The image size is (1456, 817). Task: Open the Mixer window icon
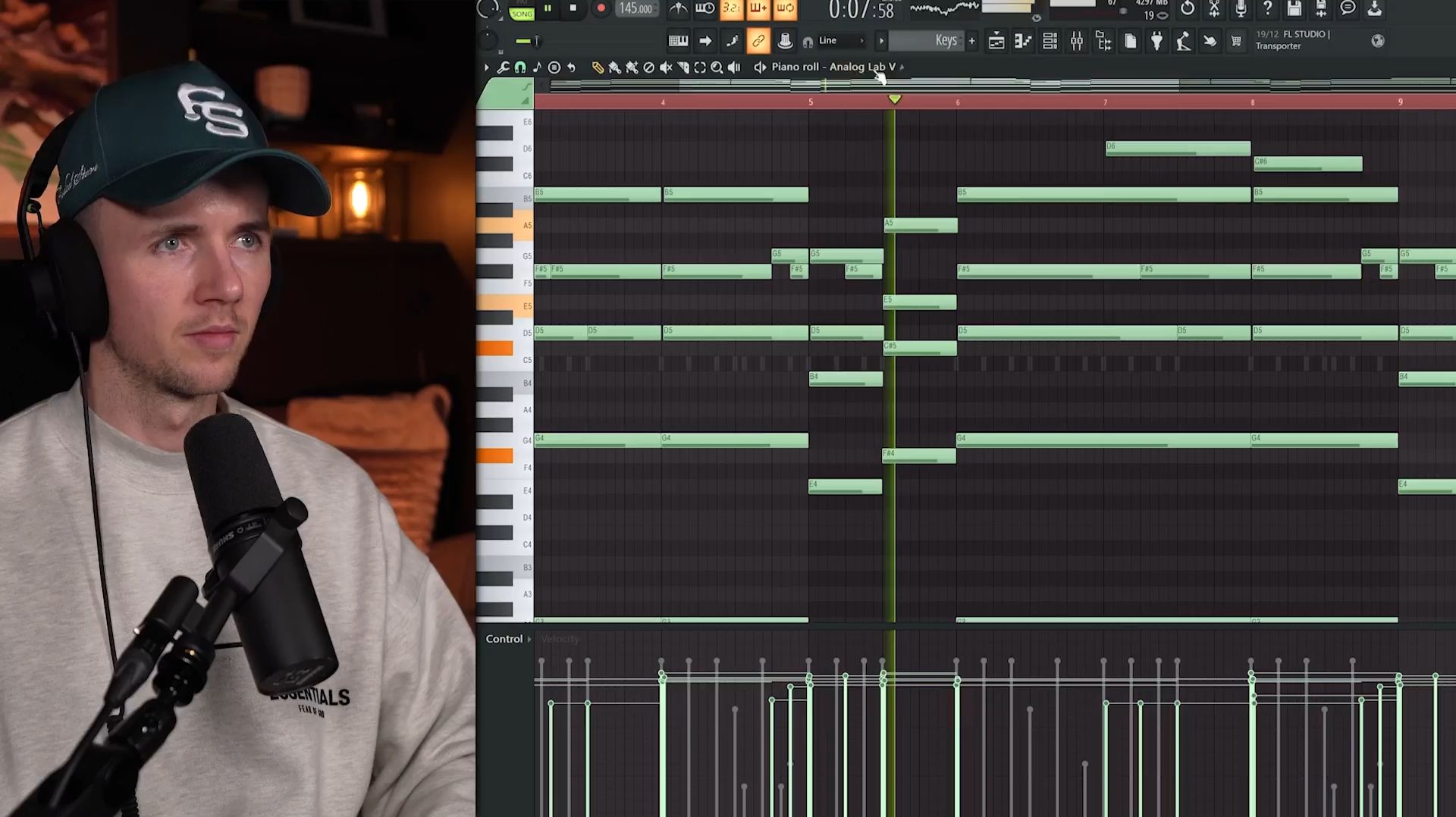(x=1077, y=42)
